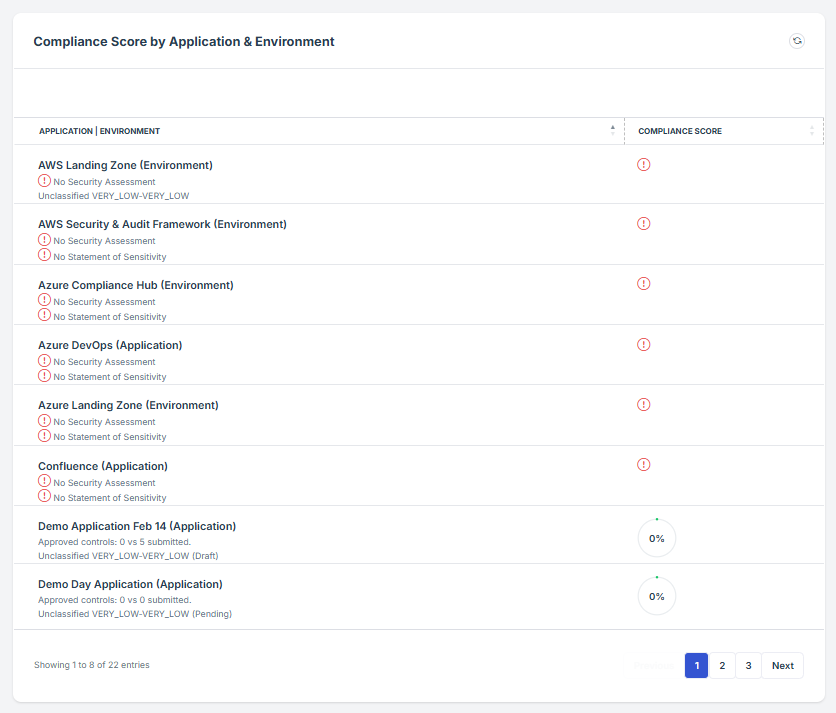836x713 pixels.
Task: Open Demo Application Feb 14 entry
Action: 137,526
